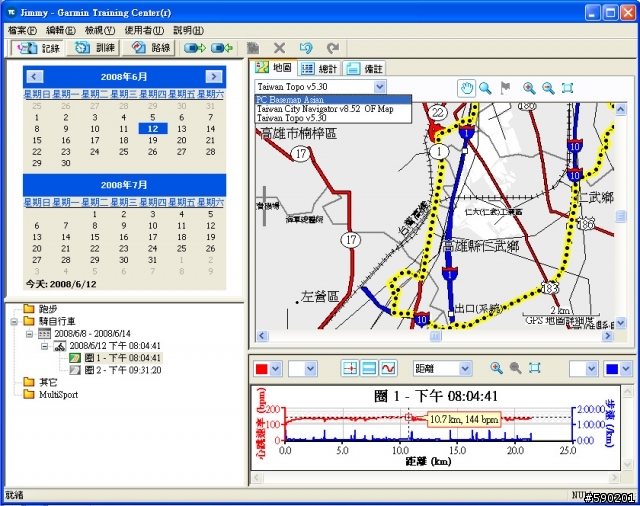Switch to the 總計 (Totals) tab
This screenshot has width=640, height=506.
(320, 69)
